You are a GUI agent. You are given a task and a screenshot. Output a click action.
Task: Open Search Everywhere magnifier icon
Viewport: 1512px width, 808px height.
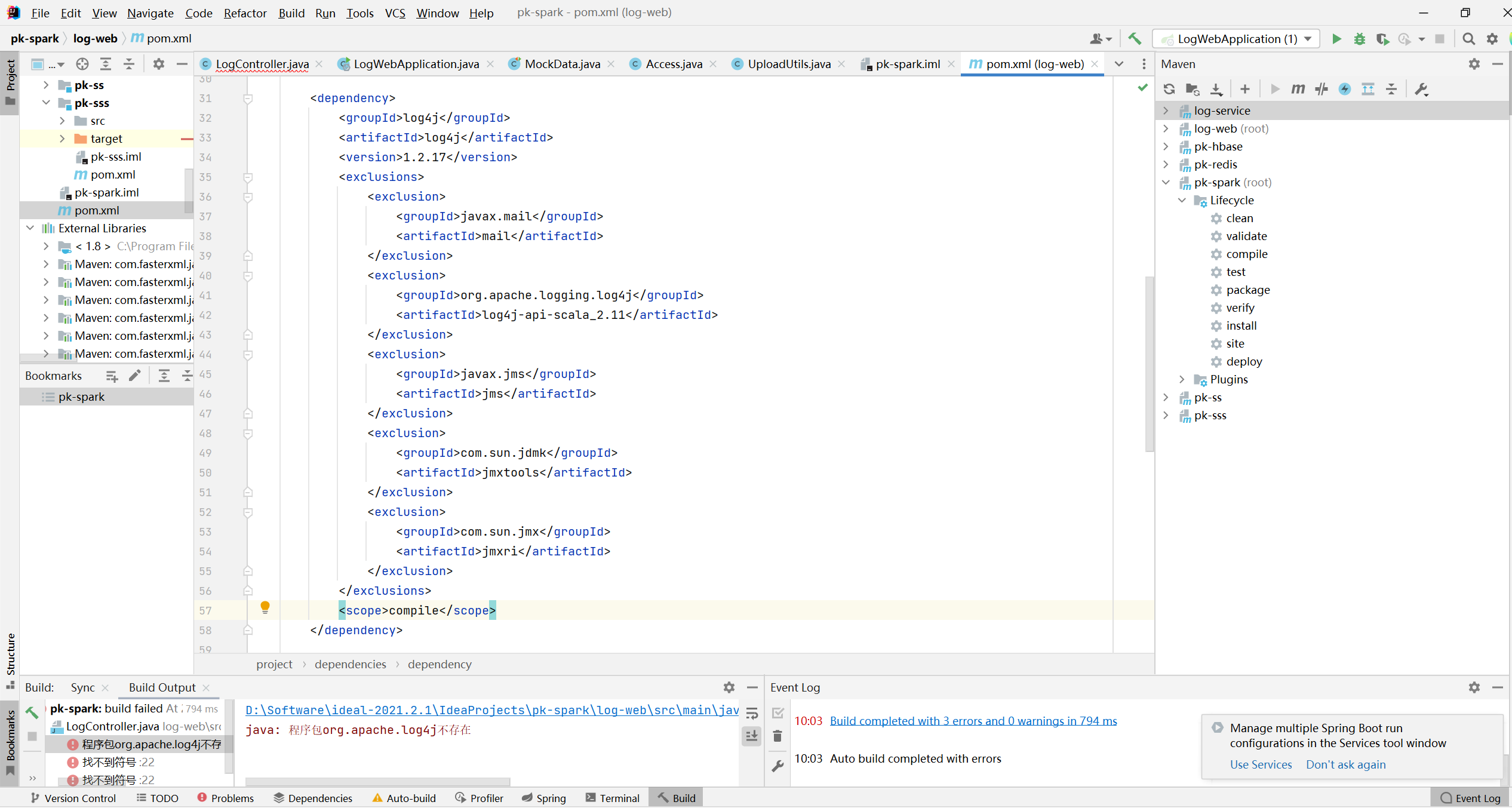point(1468,39)
